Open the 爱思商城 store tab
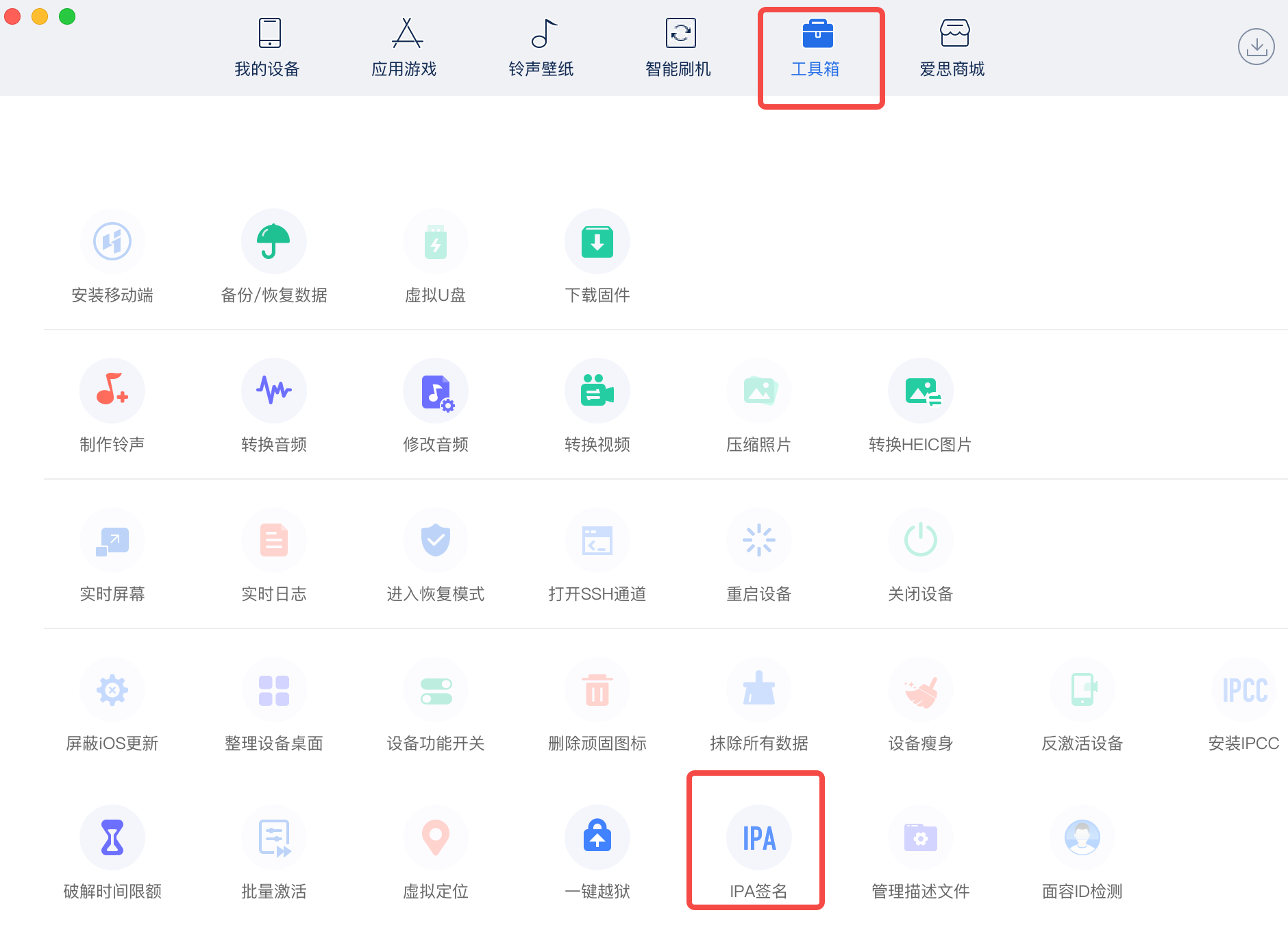The height and width of the screenshot is (932, 1288). point(952,48)
